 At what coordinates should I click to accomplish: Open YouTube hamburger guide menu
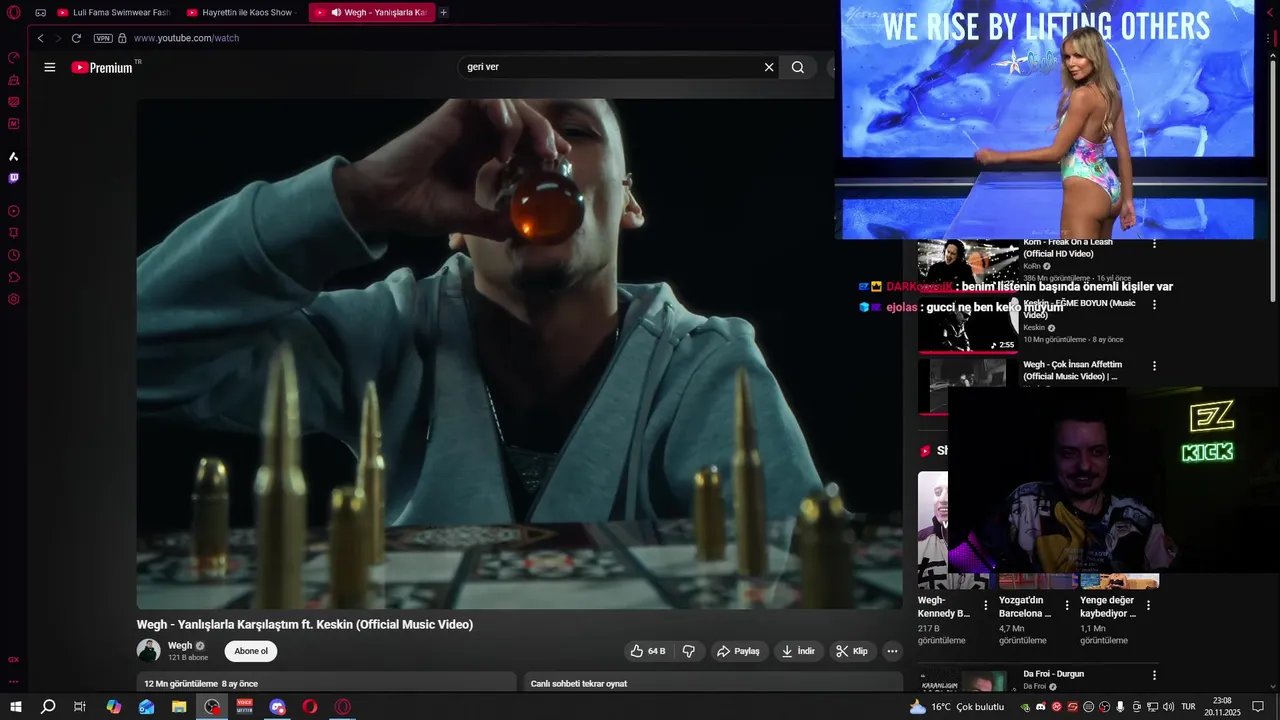point(50,67)
